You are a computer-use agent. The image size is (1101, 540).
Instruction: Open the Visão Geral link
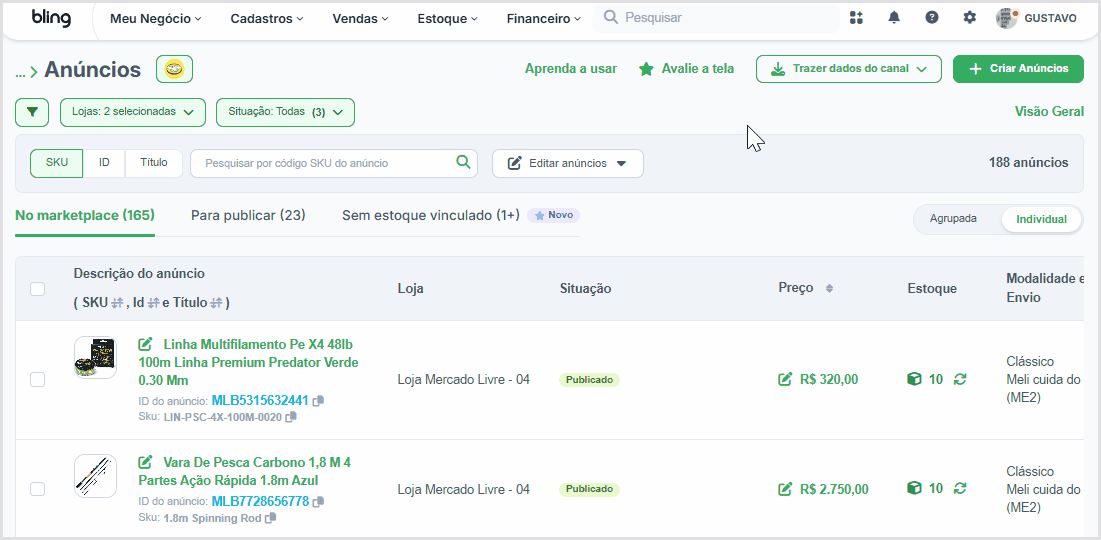click(x=1049, y=112)
